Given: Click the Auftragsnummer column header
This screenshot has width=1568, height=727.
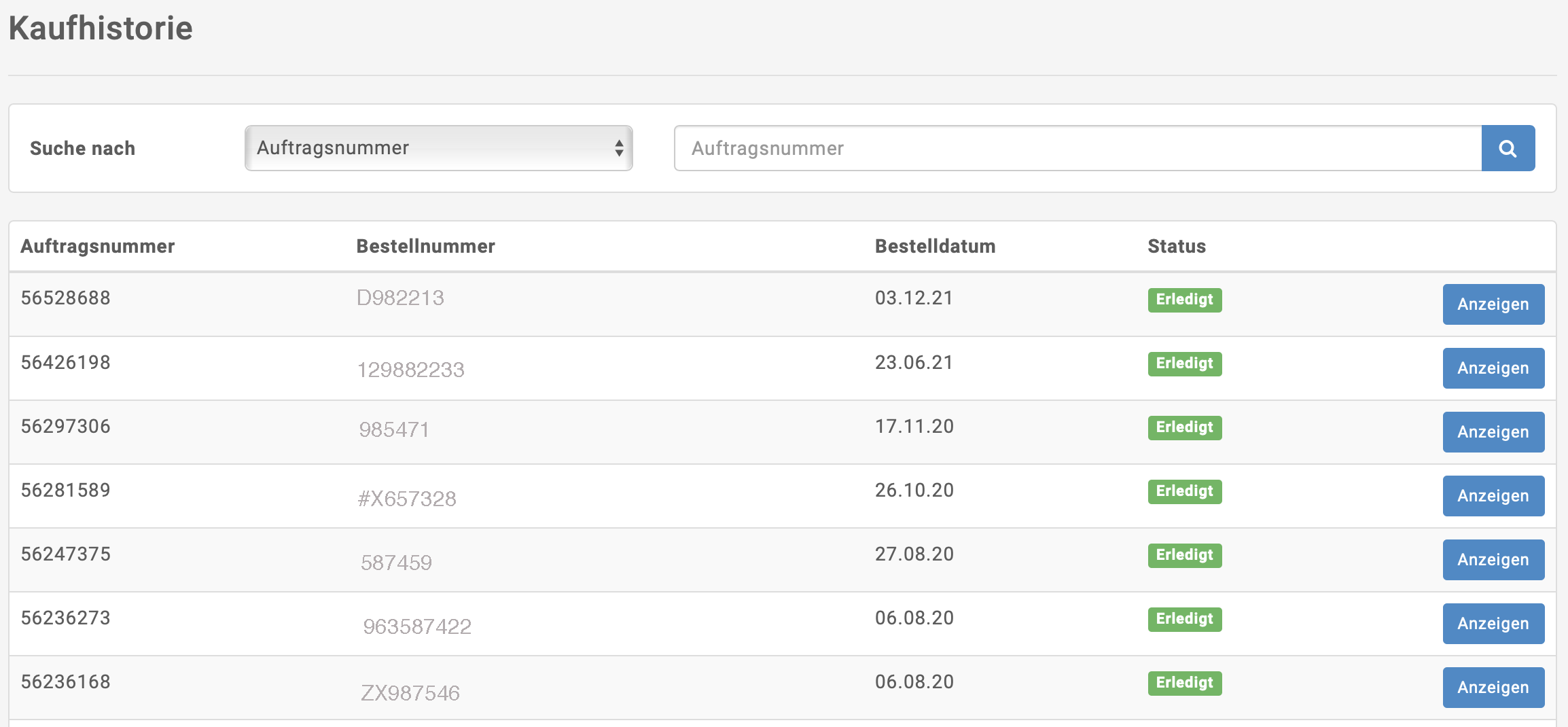Looking at the screenshot, I should (x=98, y=246).
